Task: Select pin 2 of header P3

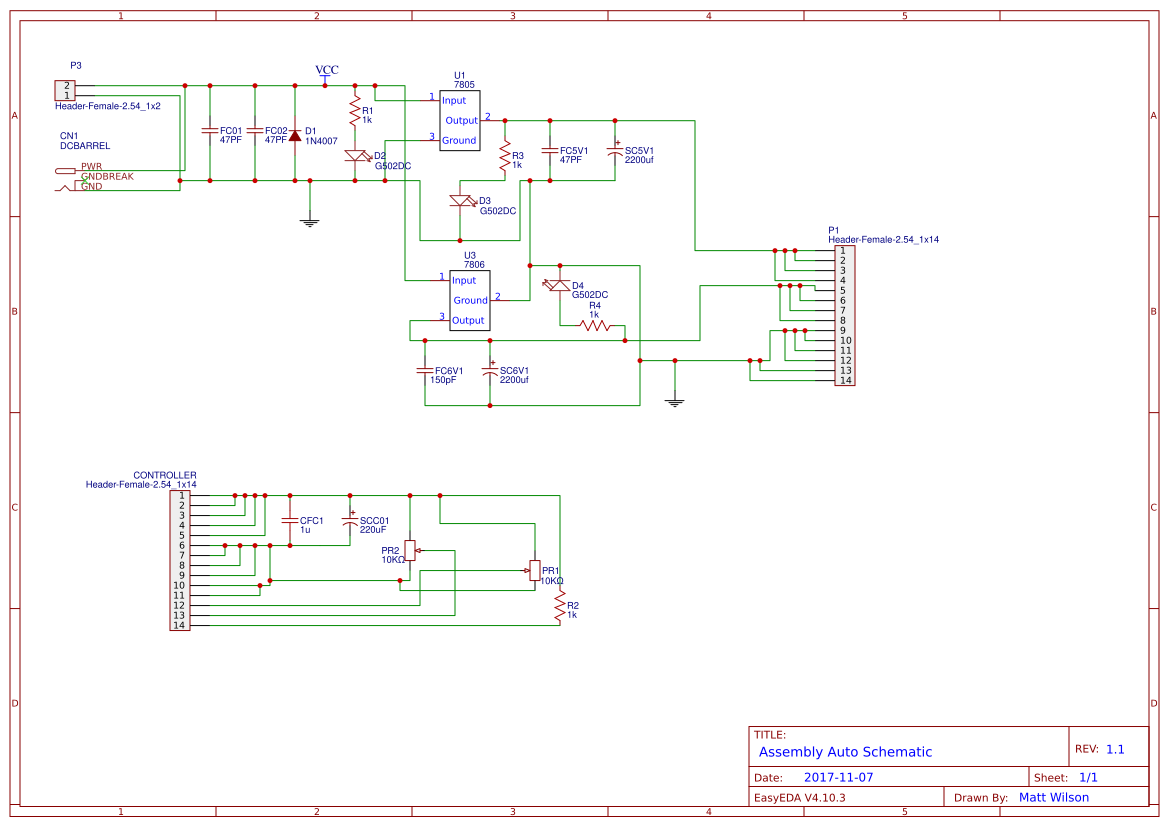Action: 66,83
